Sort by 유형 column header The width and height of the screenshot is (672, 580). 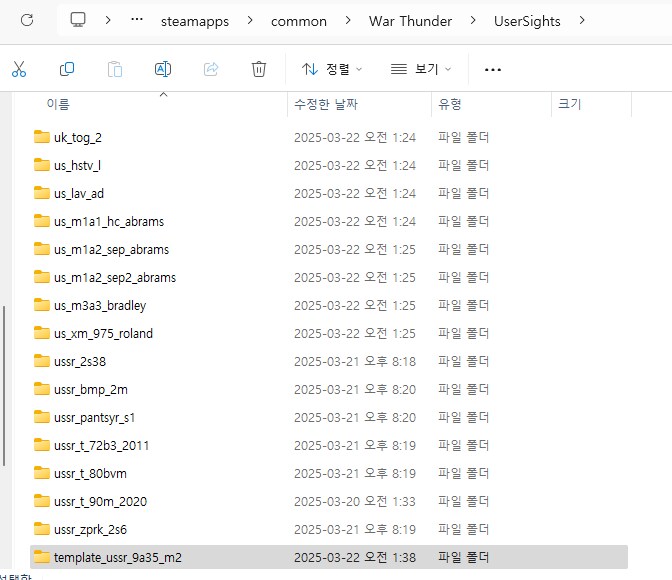450,104
